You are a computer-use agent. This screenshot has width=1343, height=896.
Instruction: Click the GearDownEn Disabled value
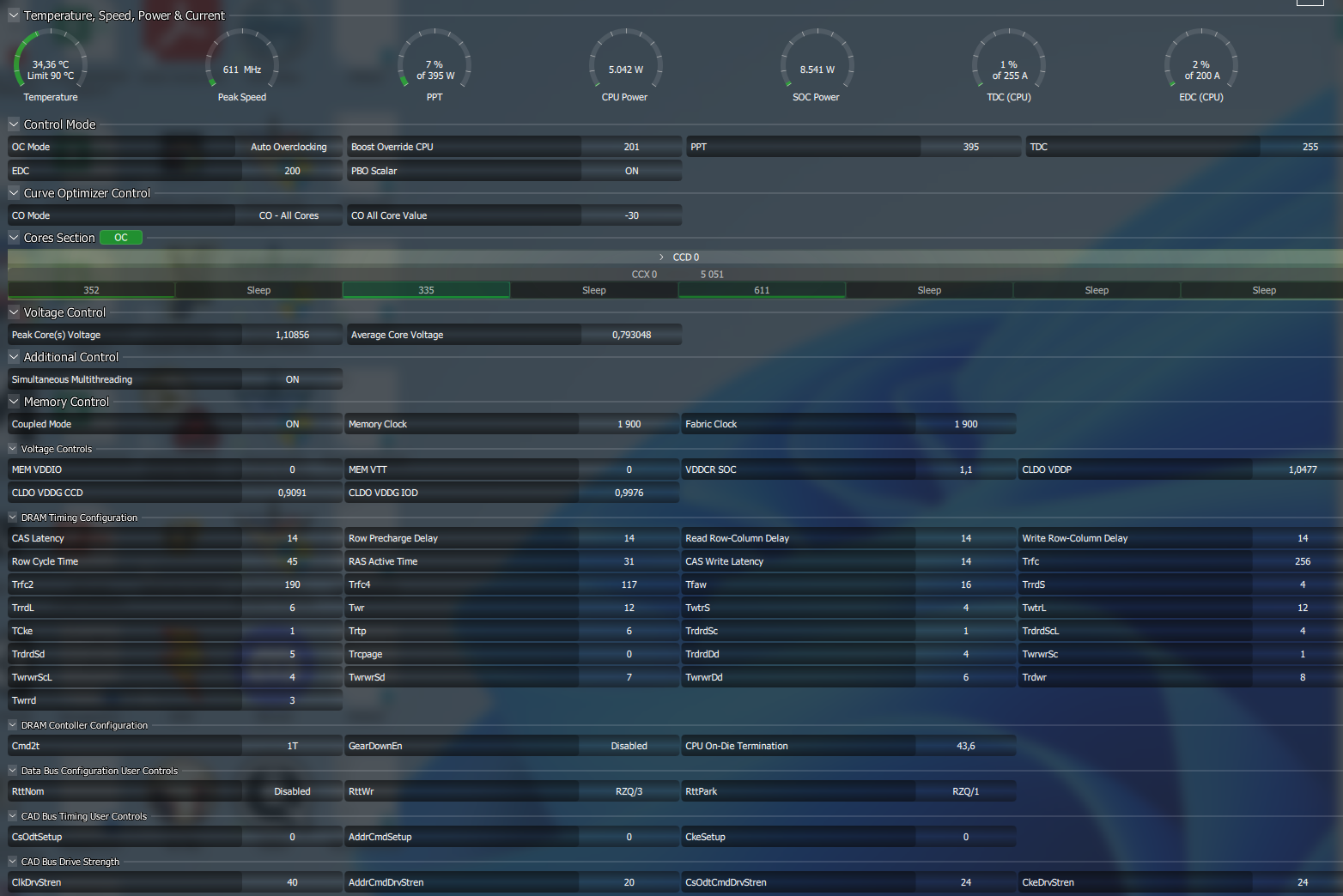point(629,746)
